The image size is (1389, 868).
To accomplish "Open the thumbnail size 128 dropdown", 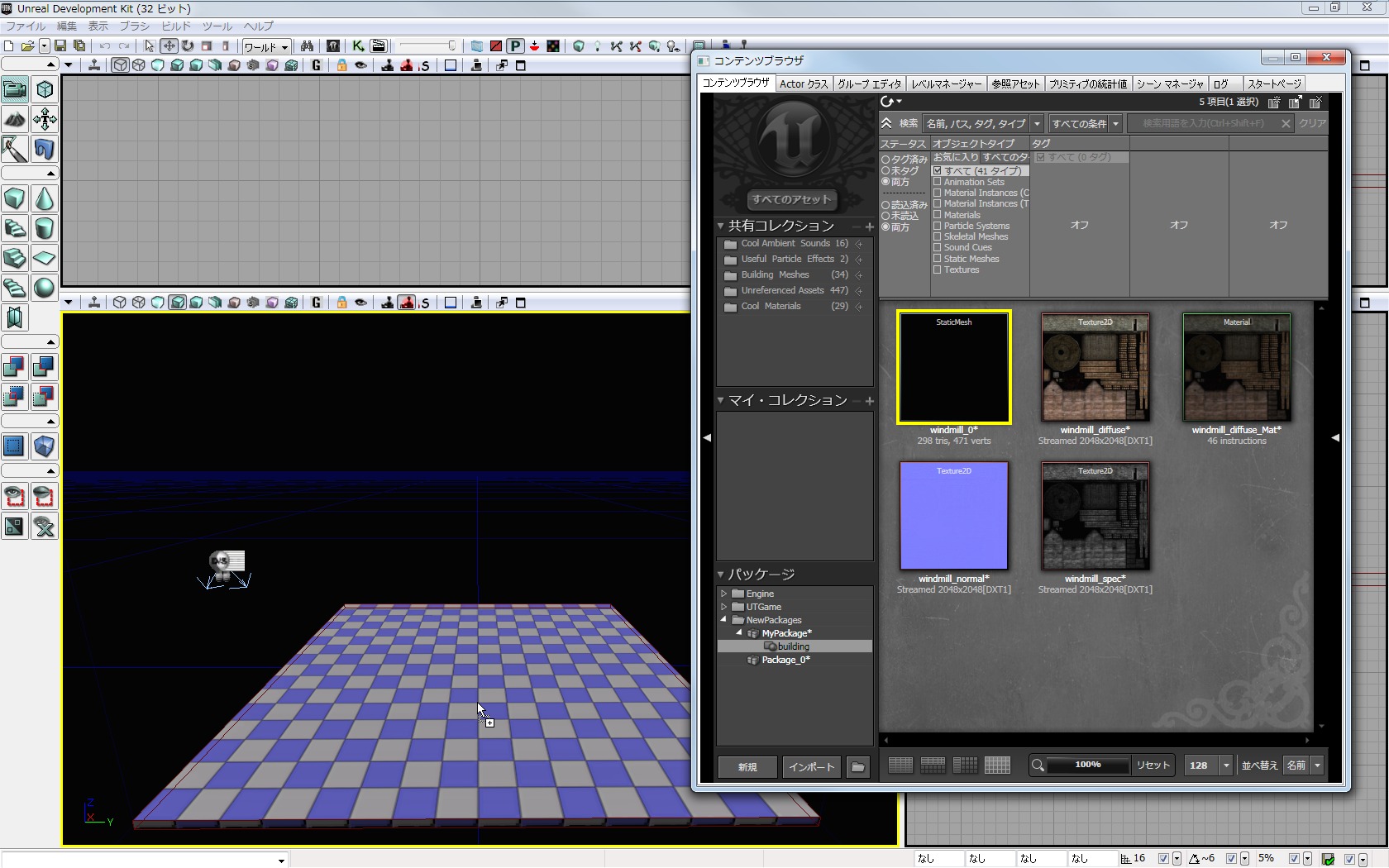I will 1226,765.
